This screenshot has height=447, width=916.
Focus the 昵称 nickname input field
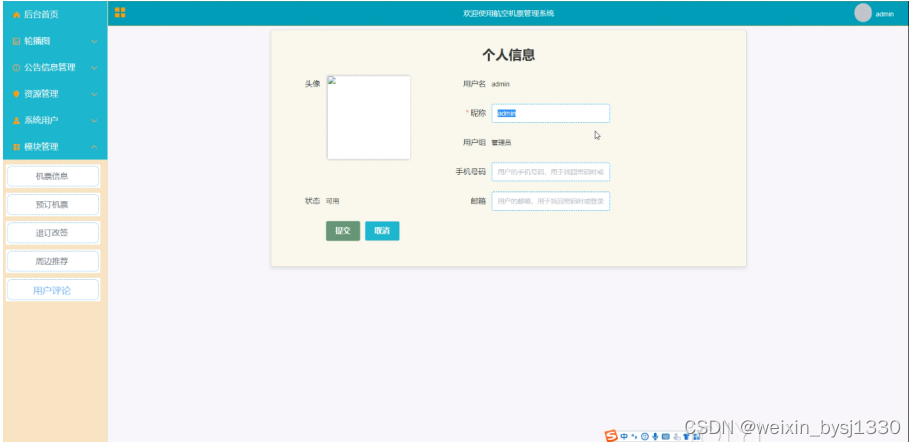(551, 113)
